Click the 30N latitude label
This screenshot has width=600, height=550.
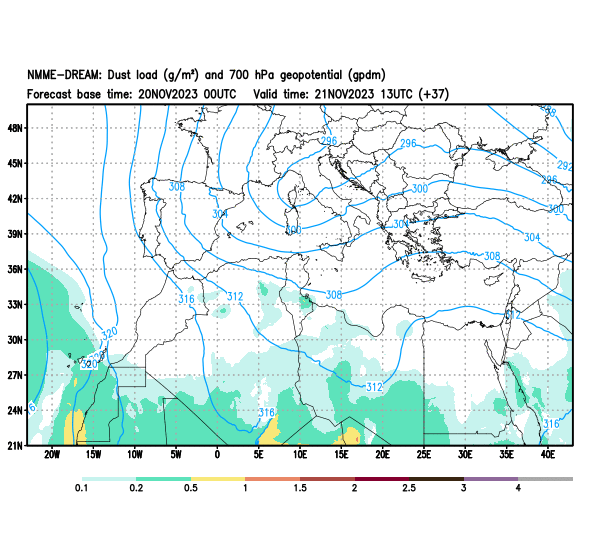coord(16,340)
